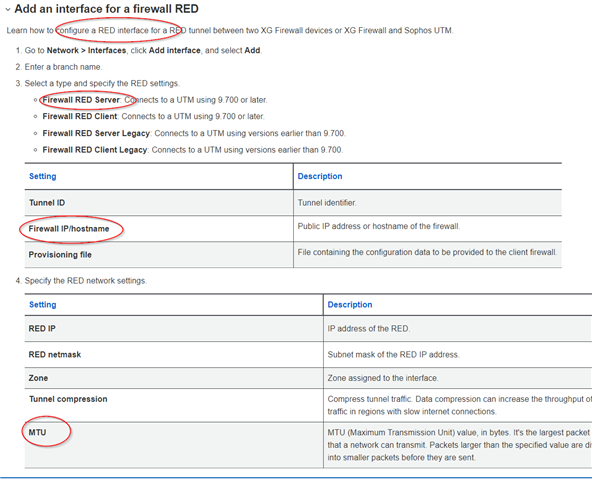Screen dimensions: 592x480
Task: Select the 'Tunnel compression' setting cell
Action: (x=174, y=405)
